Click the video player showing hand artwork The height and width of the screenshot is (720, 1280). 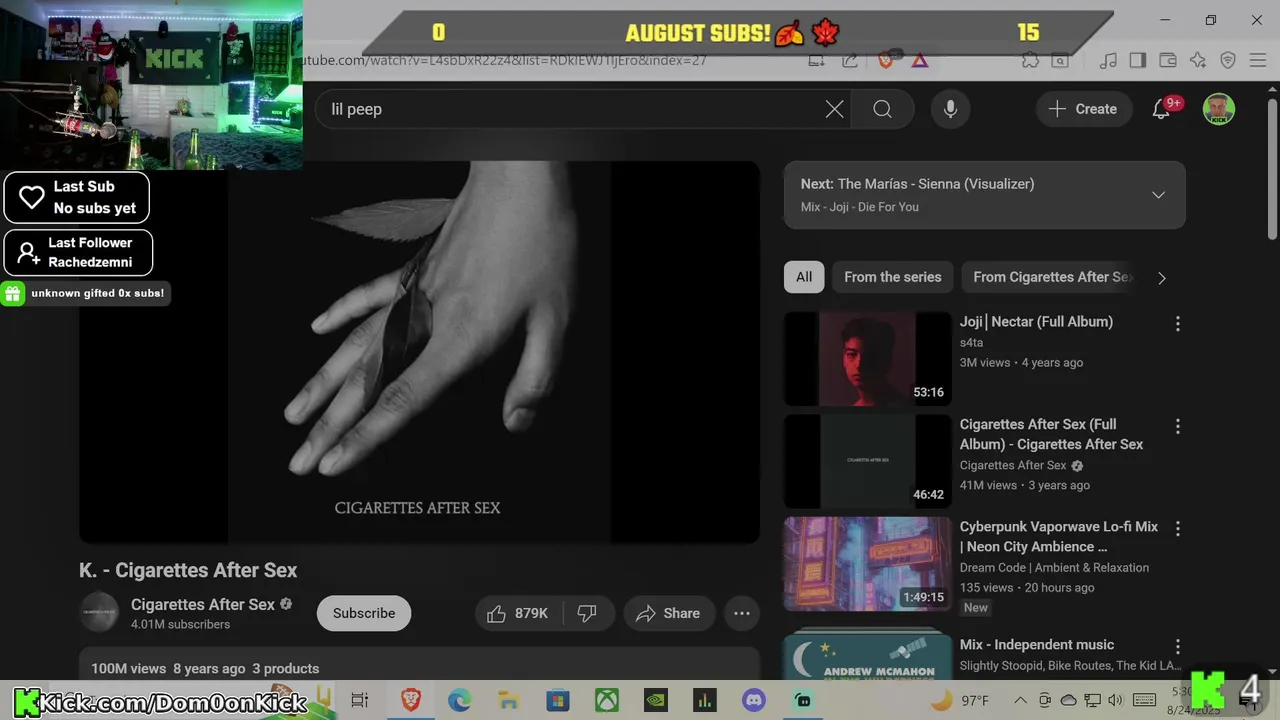click(x=419, y=352)
